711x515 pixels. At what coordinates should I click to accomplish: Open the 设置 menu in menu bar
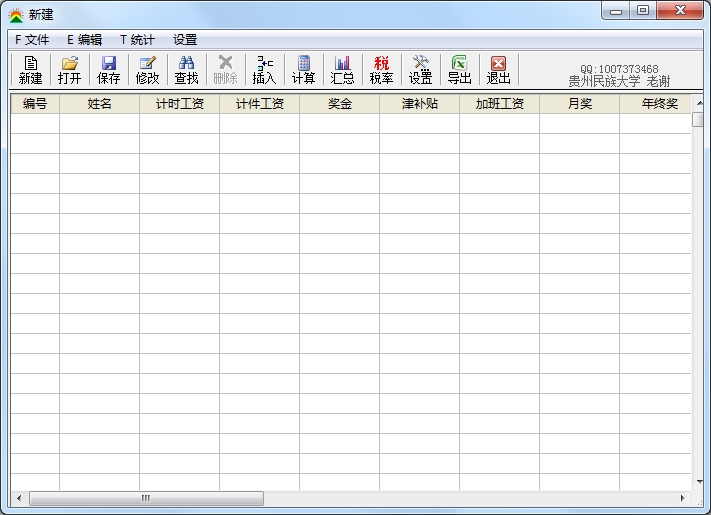185,40
